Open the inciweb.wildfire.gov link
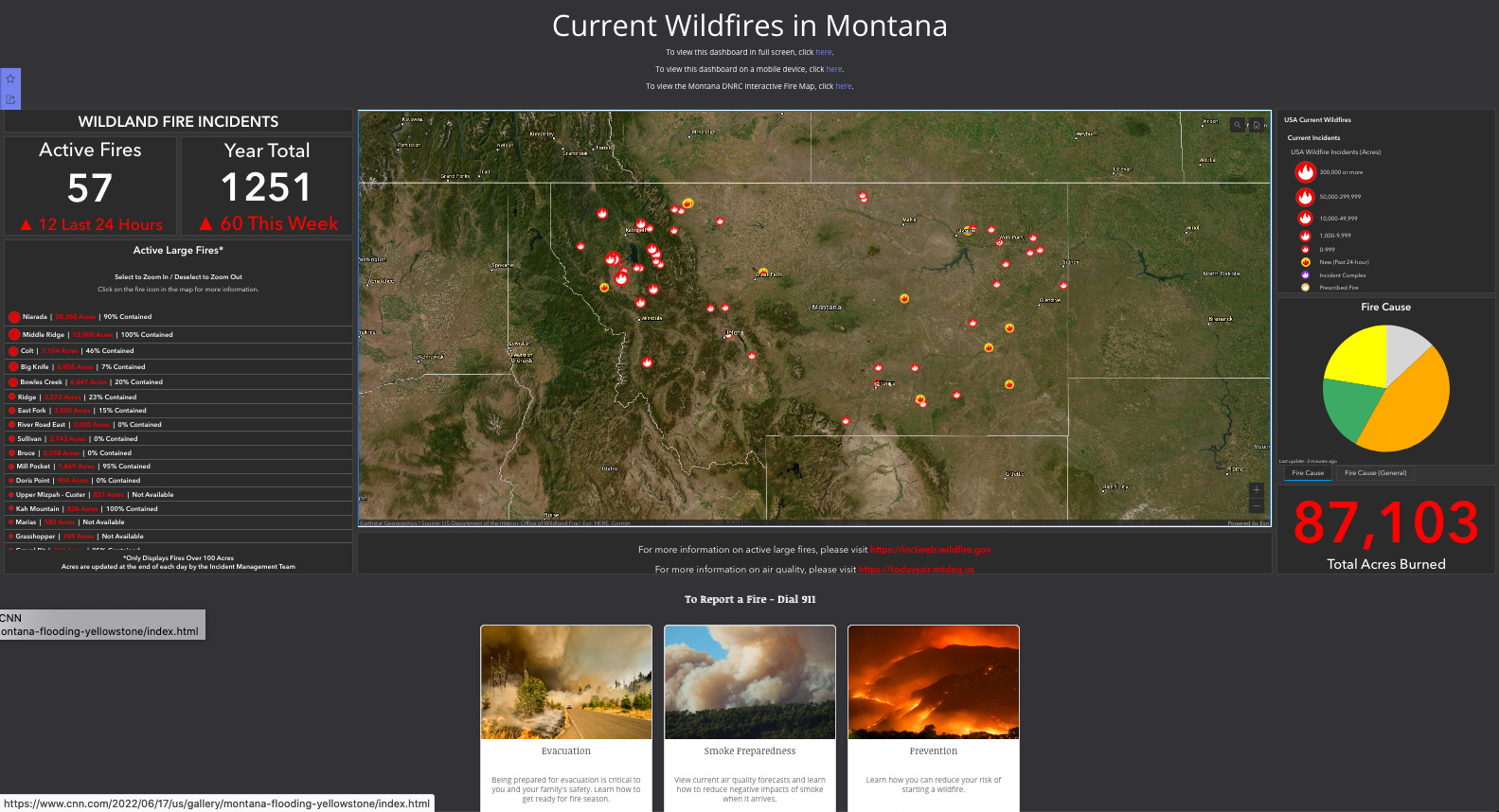Viewport: 1499px width, 812px height. pyautogui.click(x=930, y=549)
